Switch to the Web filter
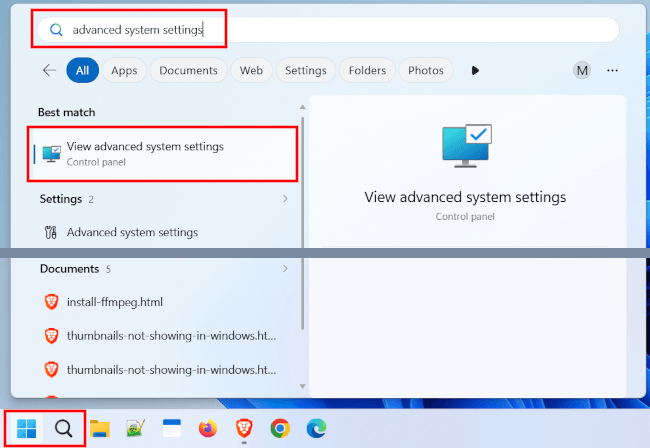The width and height of the screenshot is (650, 448). 251,70
